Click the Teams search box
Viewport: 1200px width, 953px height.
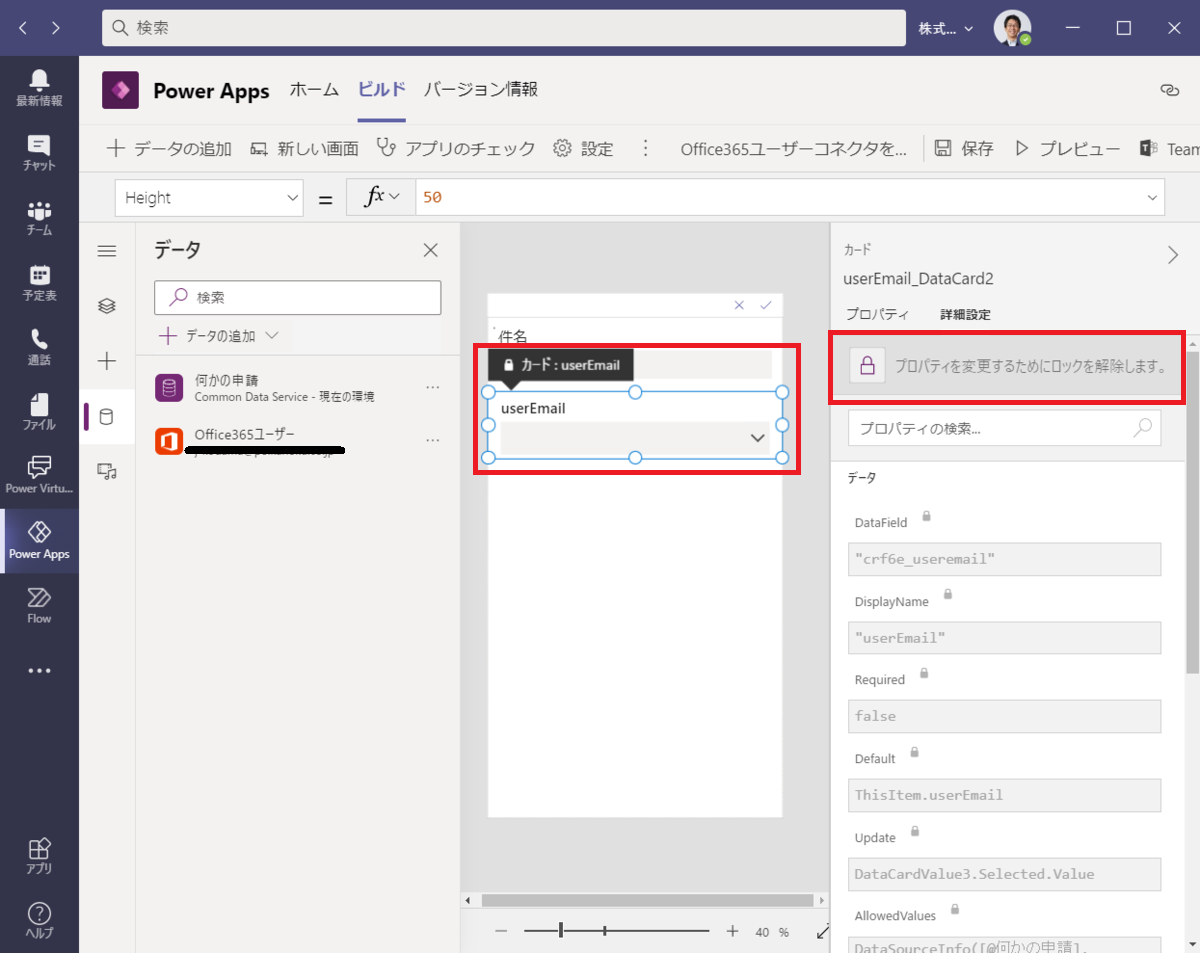(503, 28)
